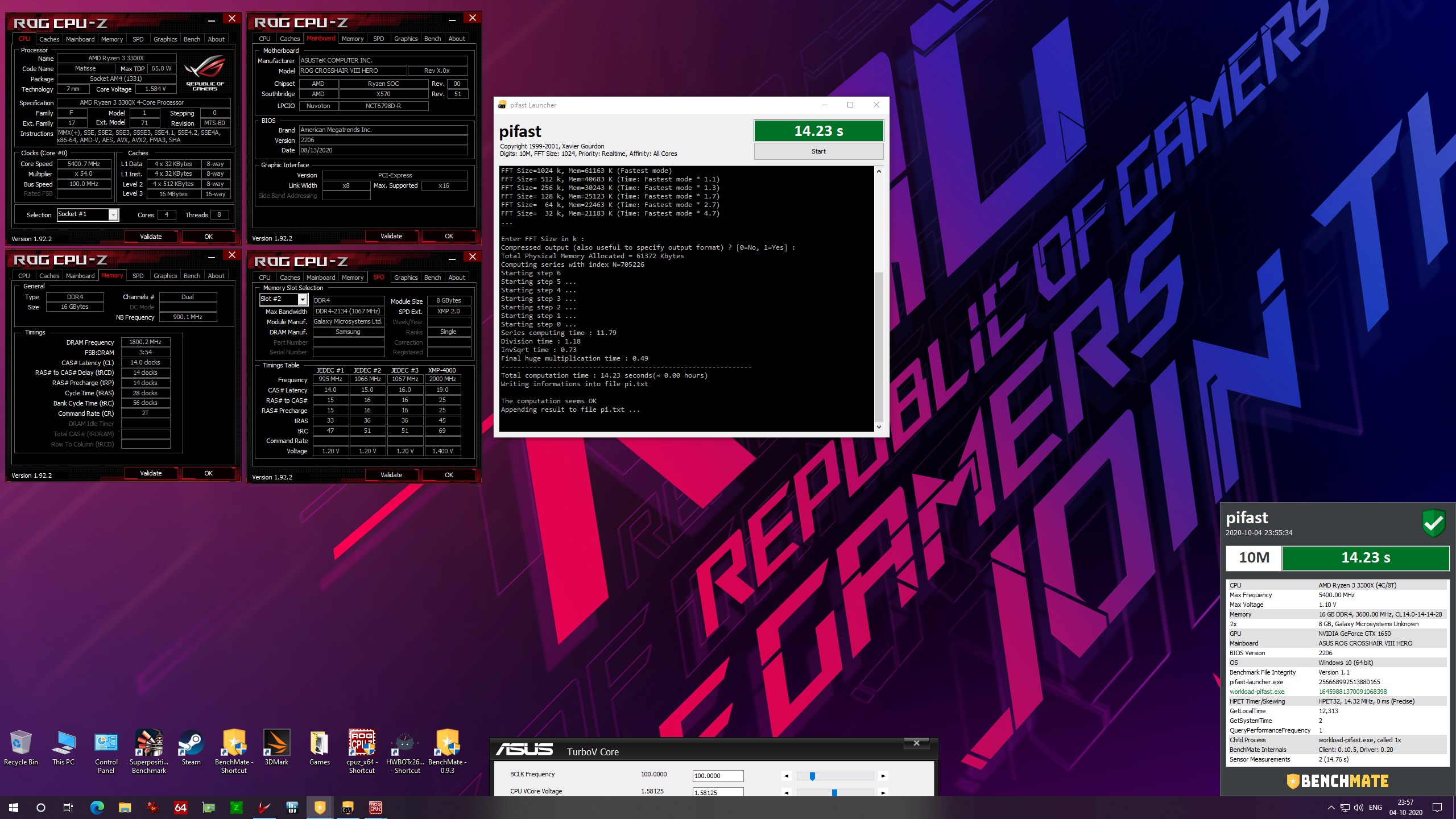Click OK in SPD CPU-Z window
Image resolution: width=1456 pixels, height=819 pixels.
pyautogui.click(x=449, y=475)
